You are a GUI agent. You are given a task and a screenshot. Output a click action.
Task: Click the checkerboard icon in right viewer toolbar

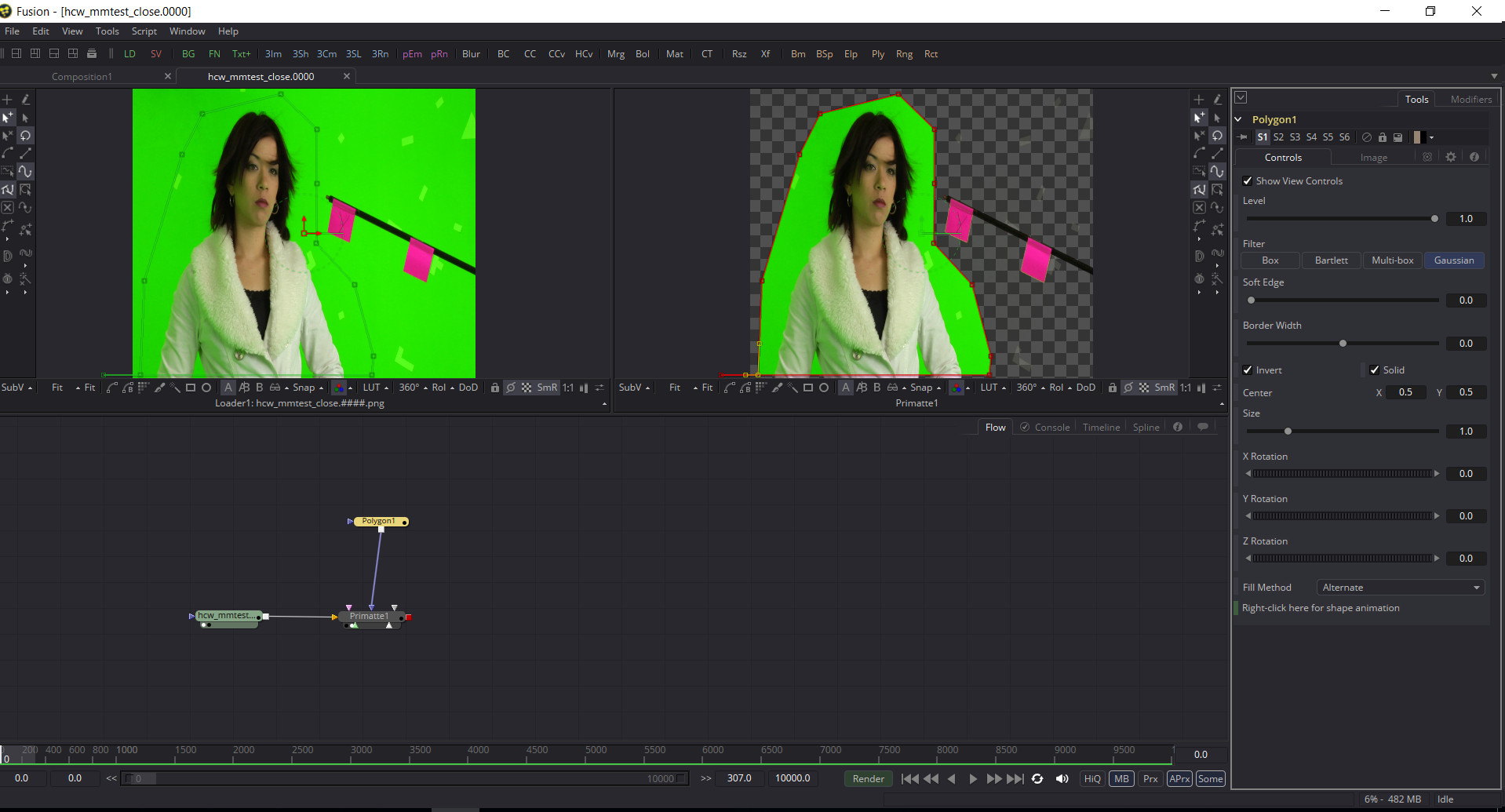[x=1144, y=388]
